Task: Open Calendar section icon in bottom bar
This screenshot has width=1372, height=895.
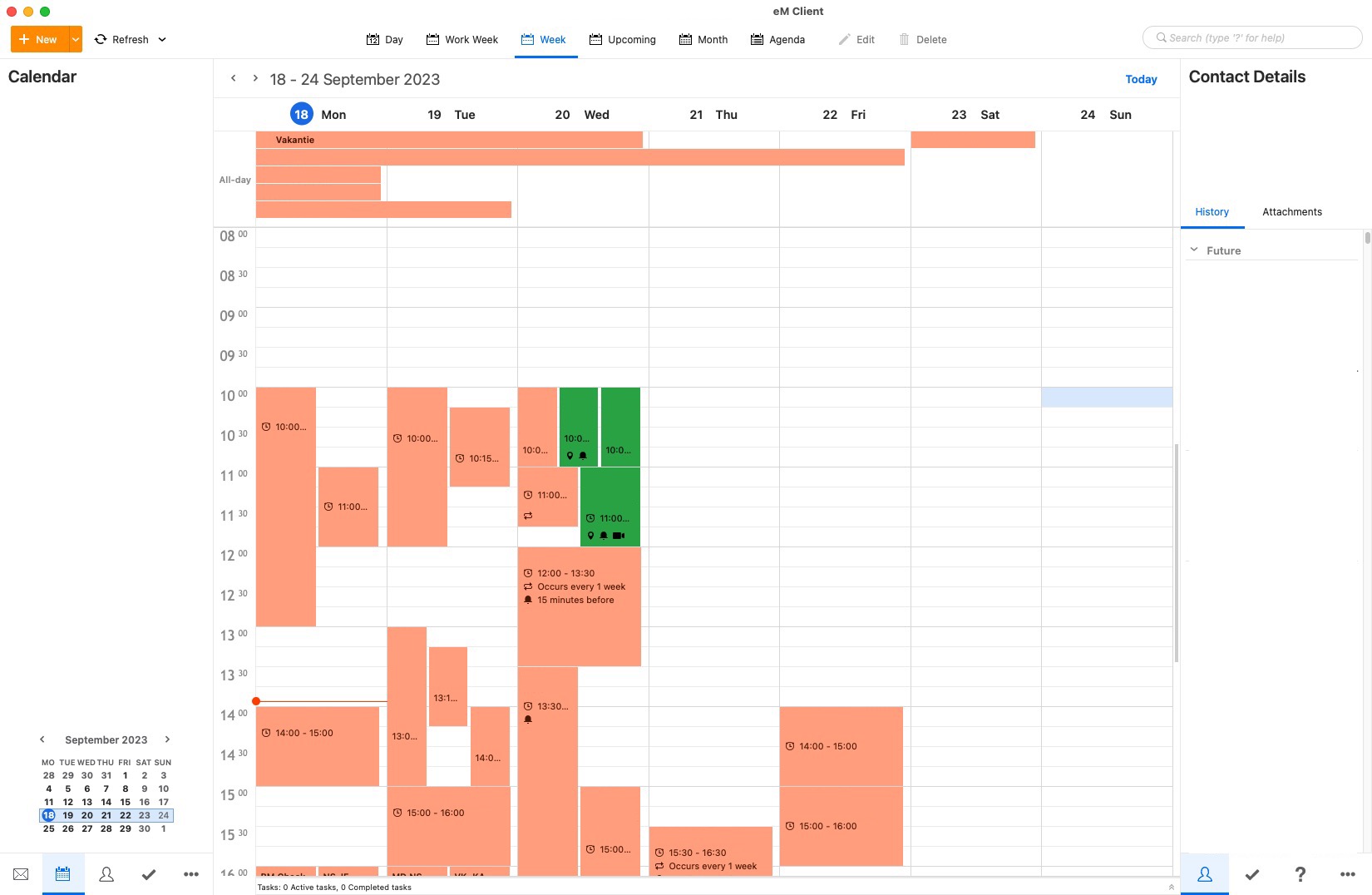Action: (x=63, y=874)
